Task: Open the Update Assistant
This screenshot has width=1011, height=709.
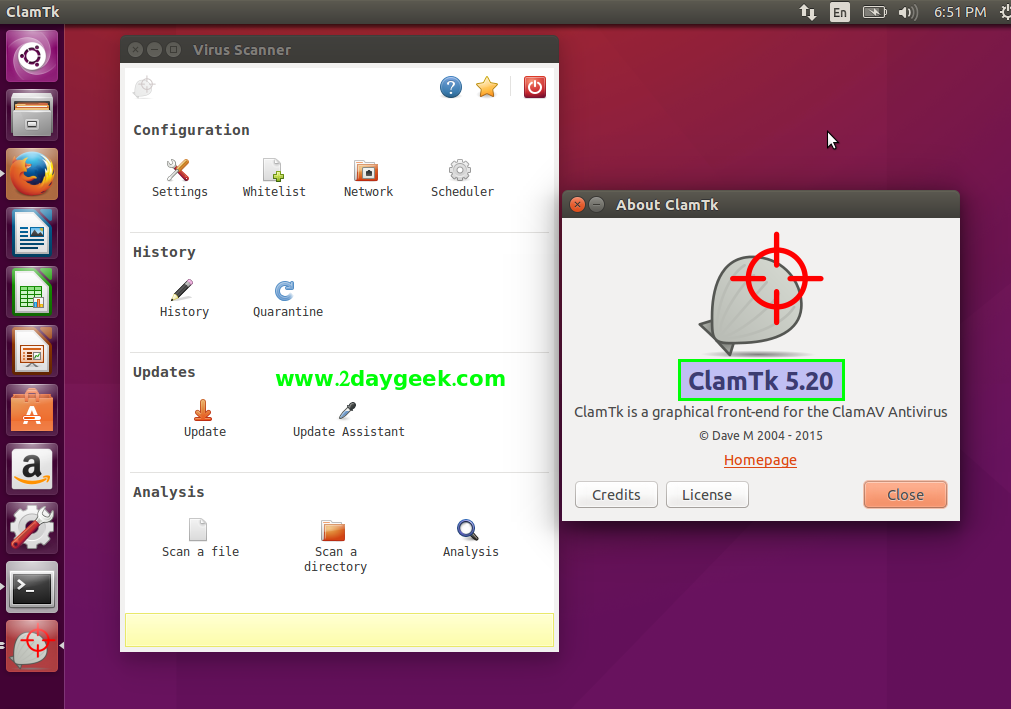Action: 348,418
